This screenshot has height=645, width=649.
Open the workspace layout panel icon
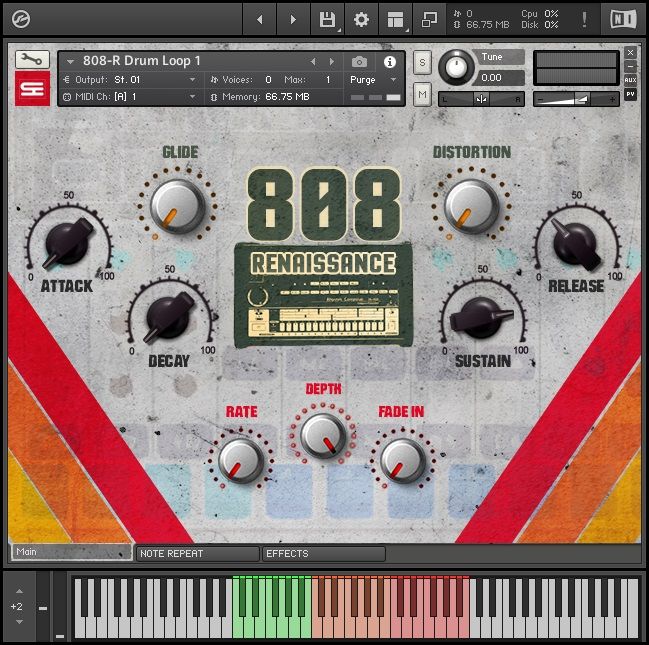[396, 19]
